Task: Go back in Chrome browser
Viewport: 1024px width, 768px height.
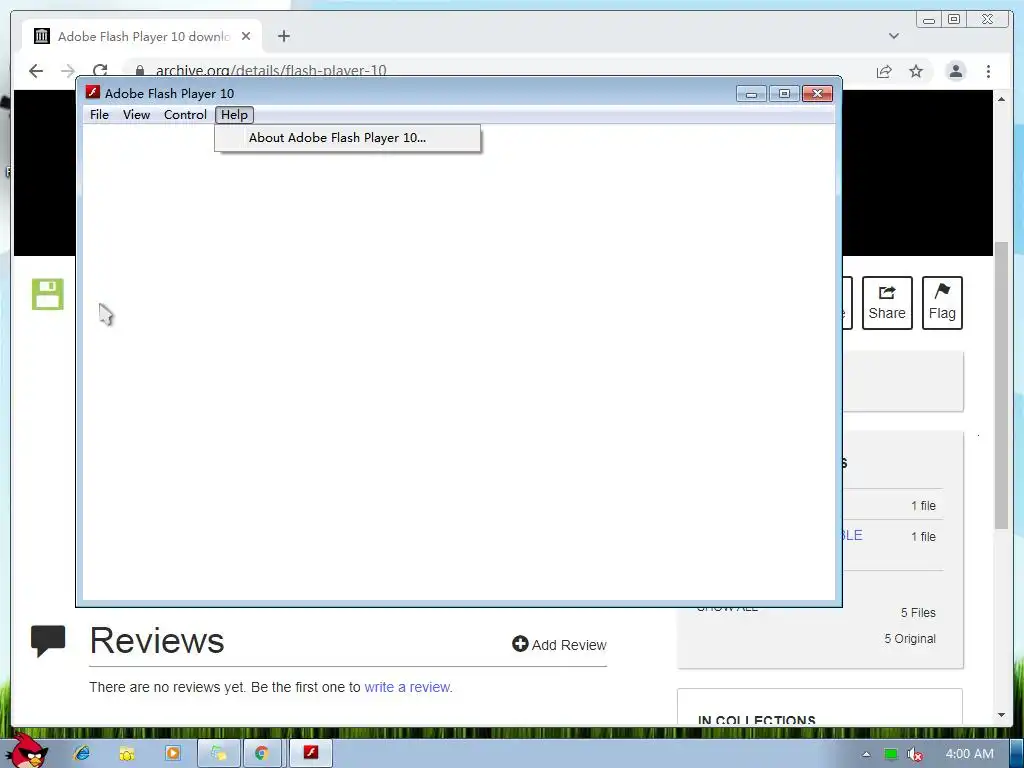Action: click(x=36, y=71)
